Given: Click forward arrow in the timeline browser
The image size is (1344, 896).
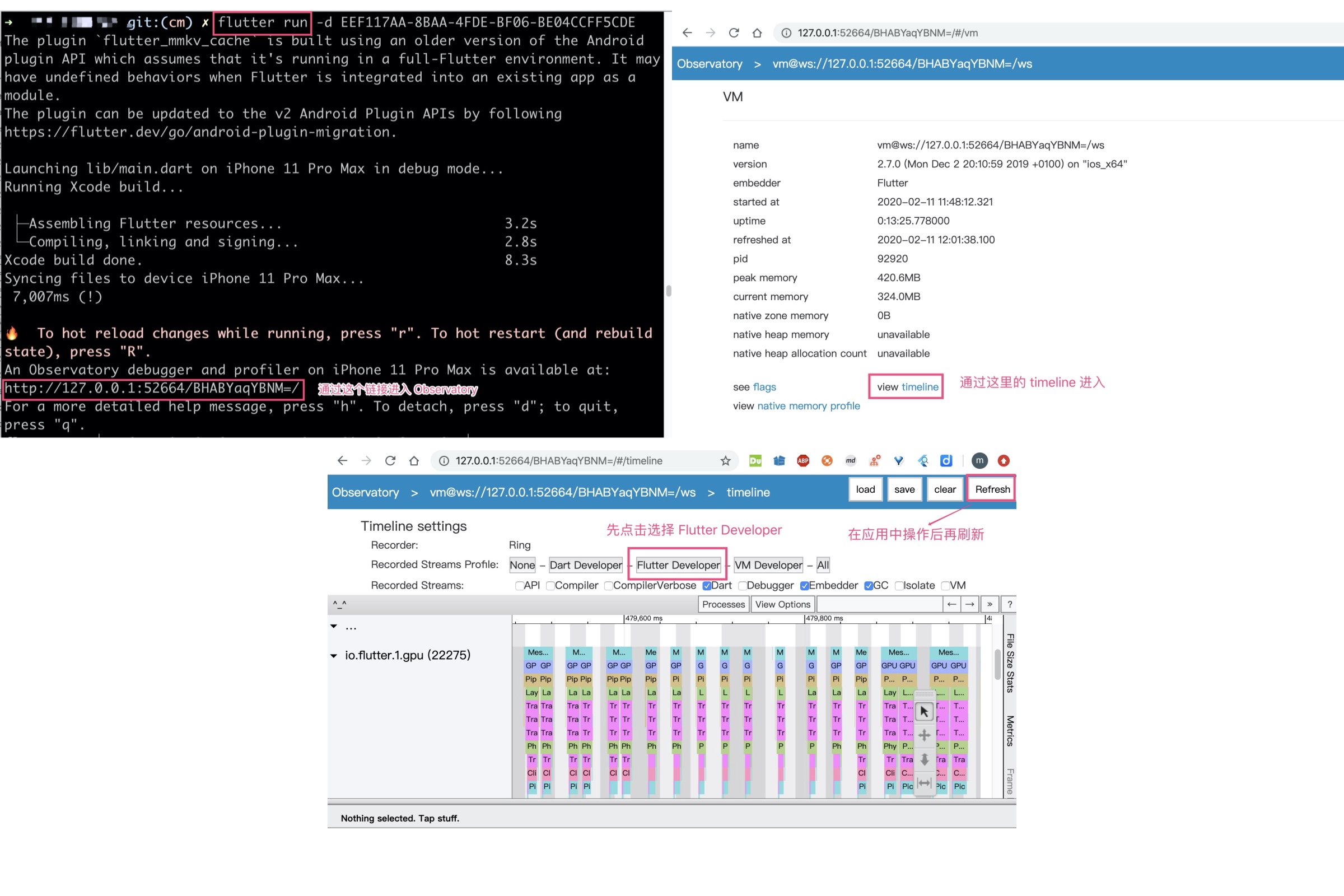Looking at the screenshot, I should click(x=366, y=460).
